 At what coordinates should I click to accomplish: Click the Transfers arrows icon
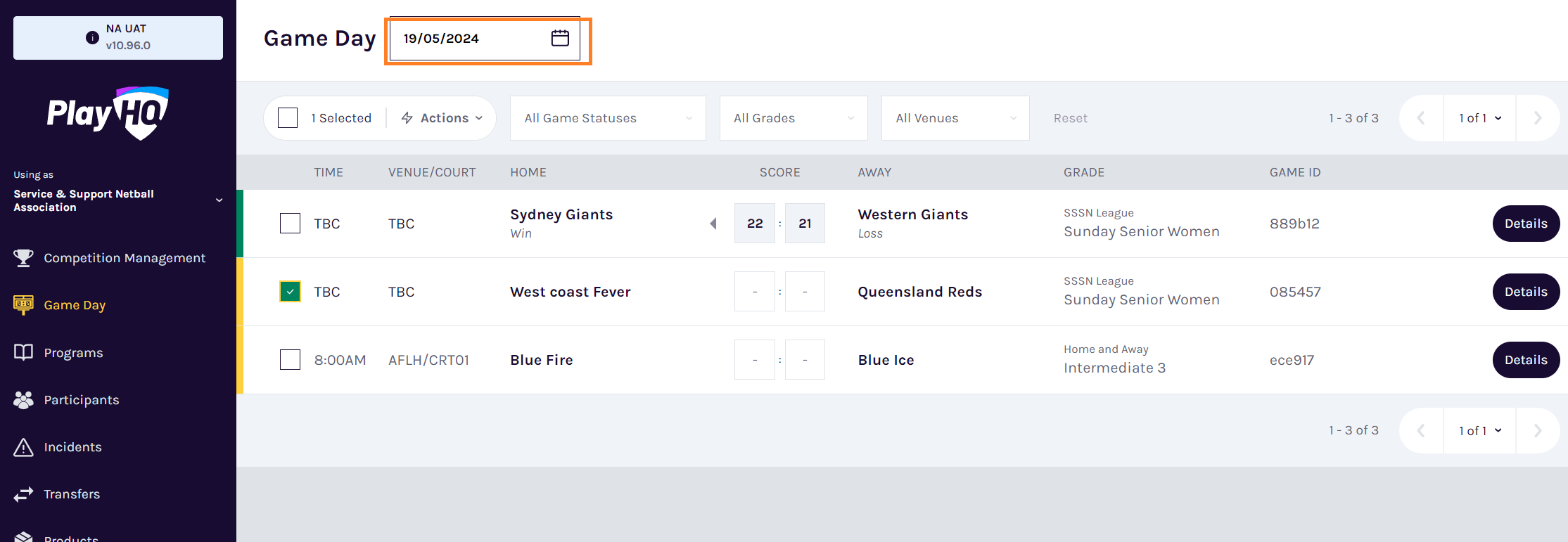[x=23, y=494]
